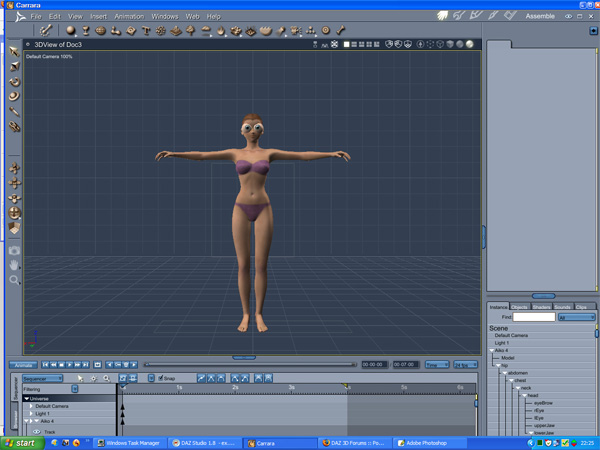Expand the Default Camera timeline entry

31,406
